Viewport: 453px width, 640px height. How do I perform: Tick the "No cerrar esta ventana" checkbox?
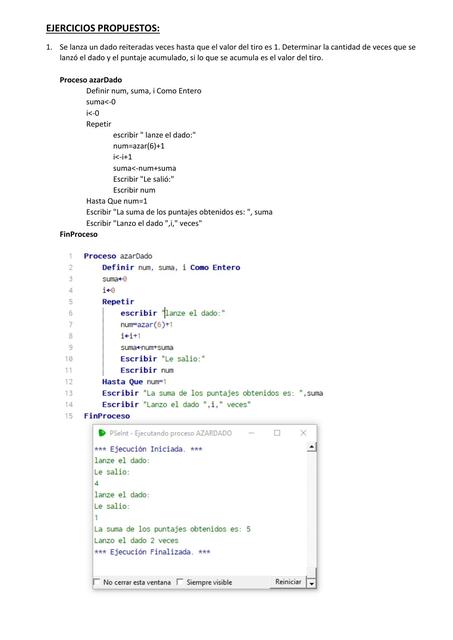[97, 582]
